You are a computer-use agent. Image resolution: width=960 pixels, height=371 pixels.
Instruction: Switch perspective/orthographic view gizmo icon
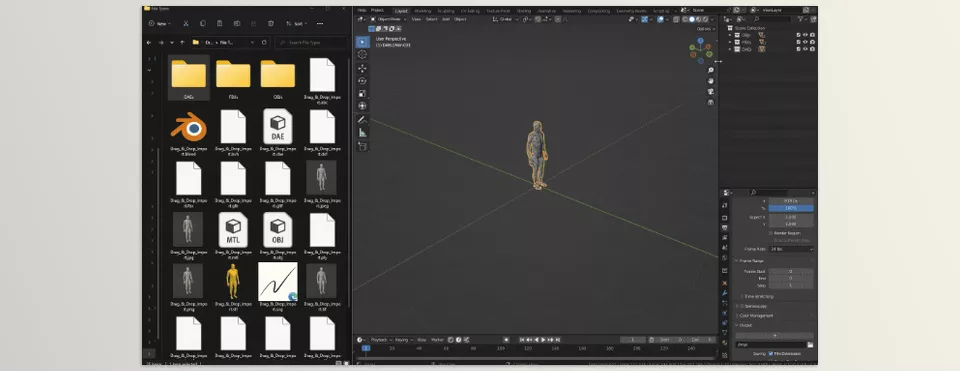click(711, 102)
